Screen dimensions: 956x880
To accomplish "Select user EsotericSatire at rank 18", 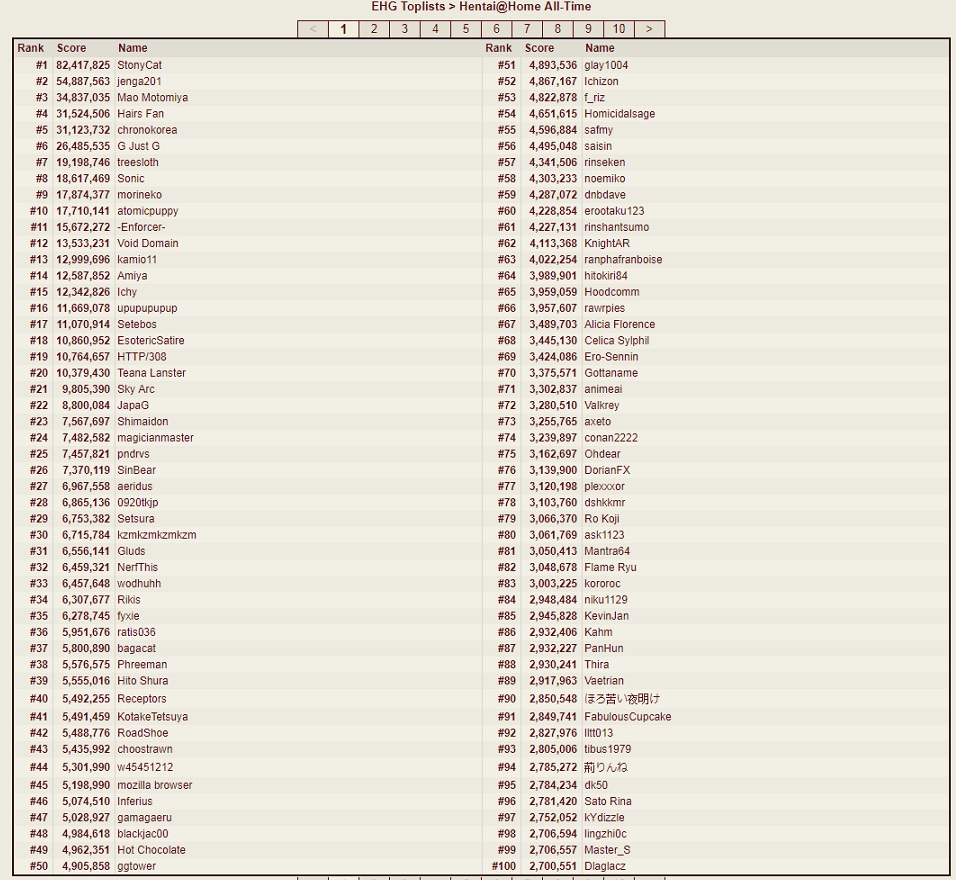I will (x=150, y=340).
